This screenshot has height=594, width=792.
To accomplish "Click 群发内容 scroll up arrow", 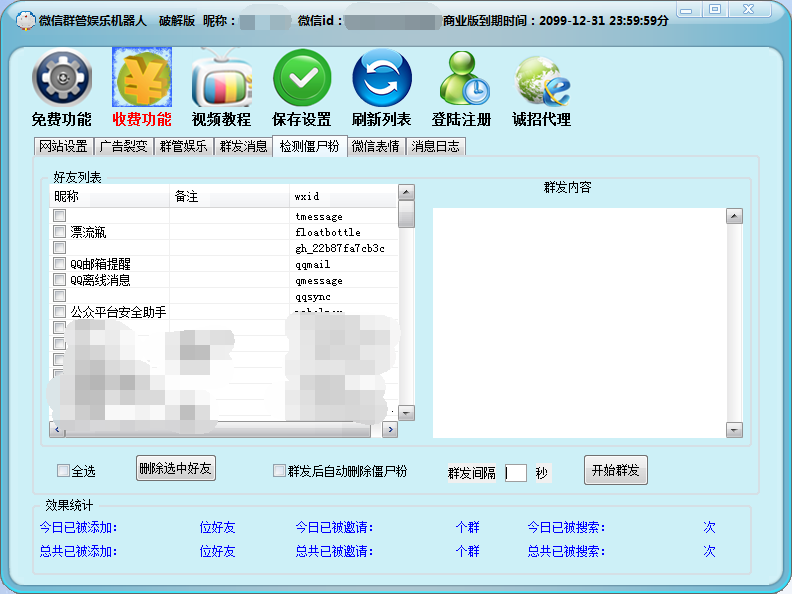I will point(734,216).
